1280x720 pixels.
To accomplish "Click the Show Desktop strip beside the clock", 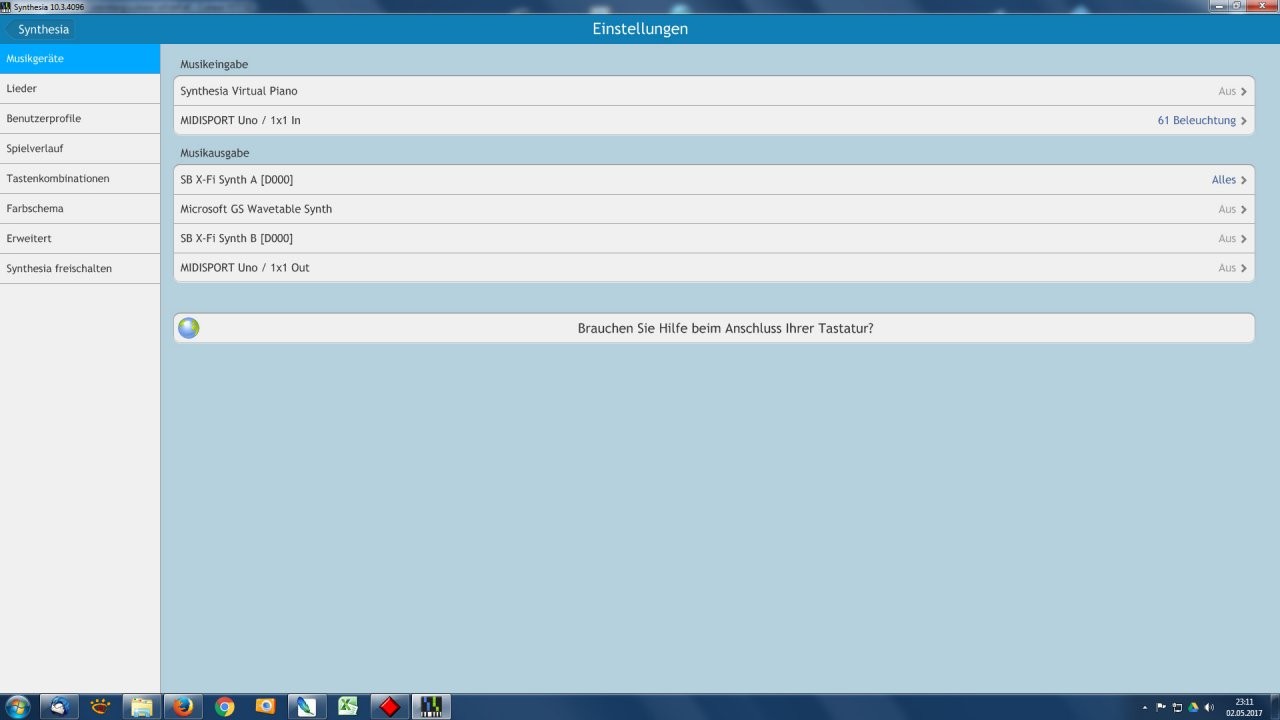I will pos(1273,707).
